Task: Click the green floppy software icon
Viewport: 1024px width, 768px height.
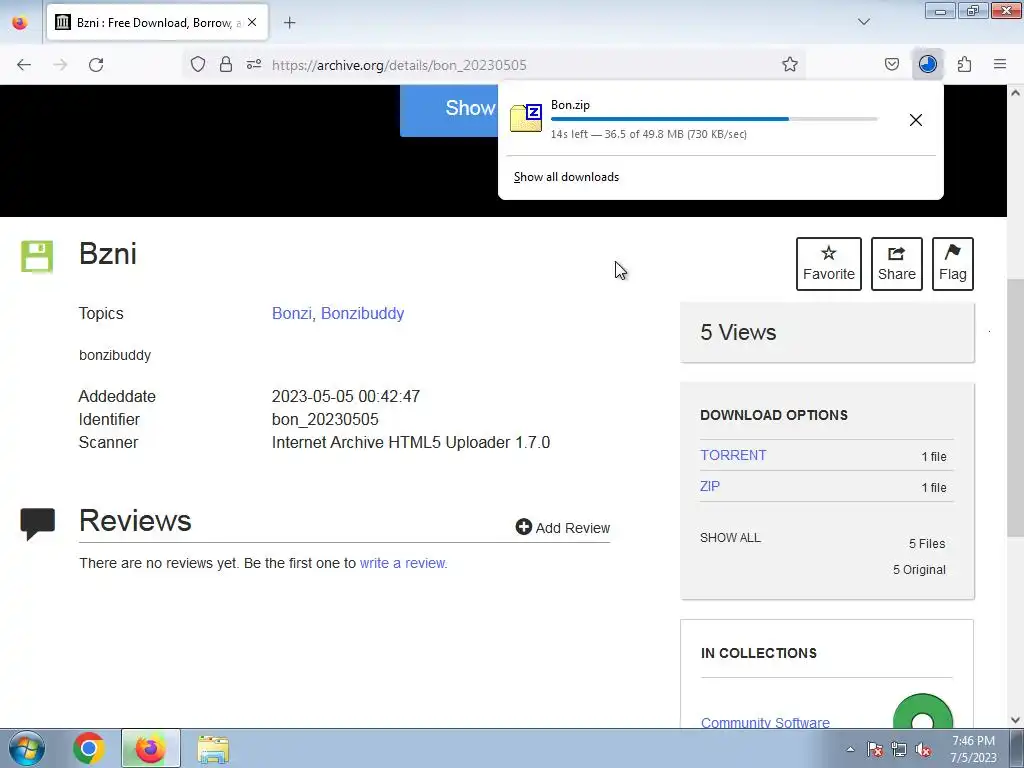Action: pos(37,256)
